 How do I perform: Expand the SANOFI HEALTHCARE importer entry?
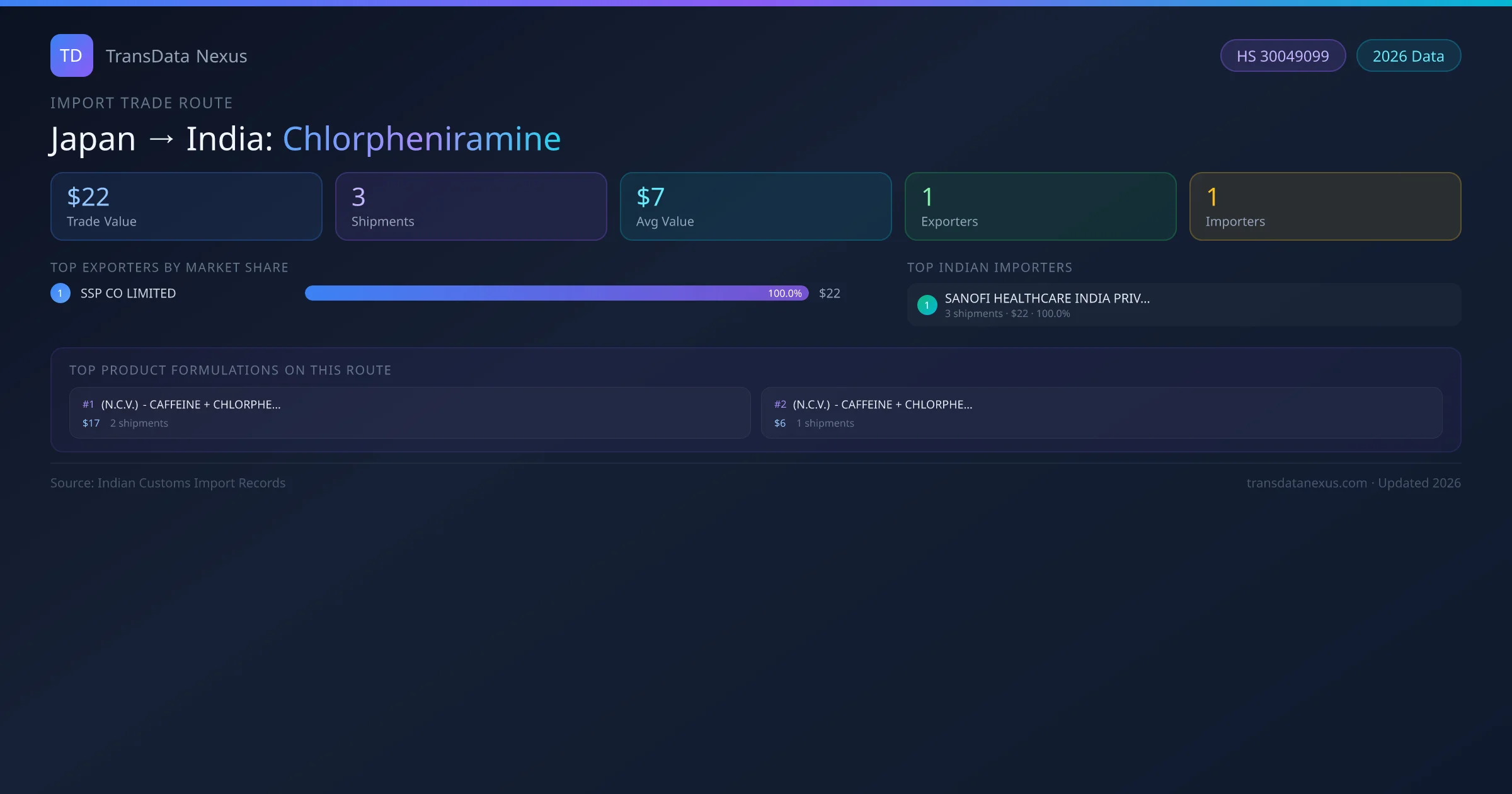1183,304
